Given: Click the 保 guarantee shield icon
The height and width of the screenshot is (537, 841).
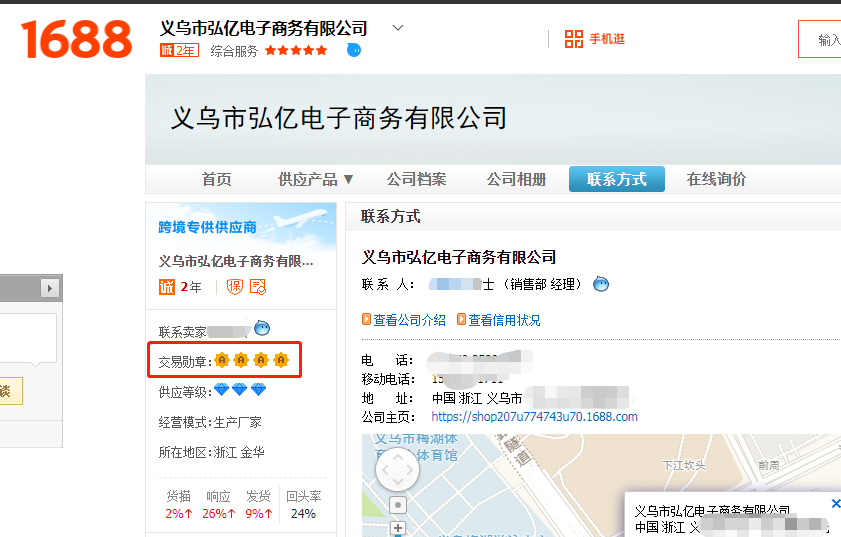Looking at the screenshot, I should point(235,287).
